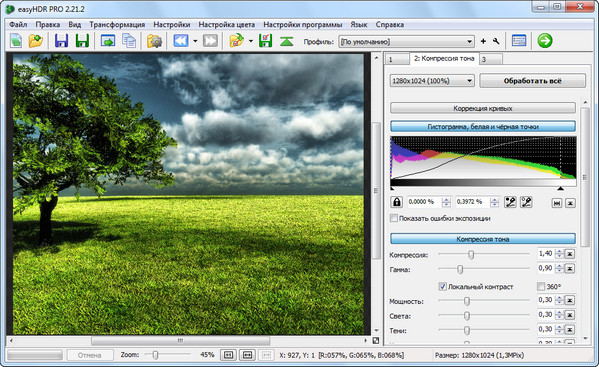This screenshot has height=367, width=599.
Task: Click the black point 0,0000 % stepper arrows
Action: click(x=446, y=202)
